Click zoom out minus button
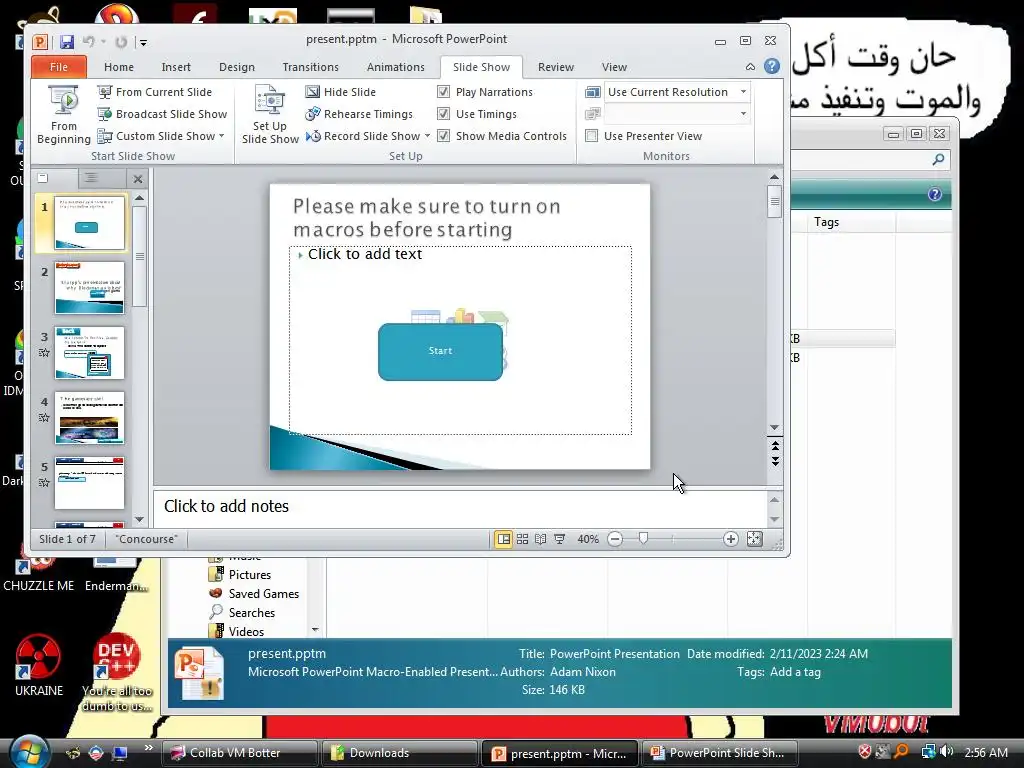The width and height of the screenshot is (1024, 768). pos(615,539)
